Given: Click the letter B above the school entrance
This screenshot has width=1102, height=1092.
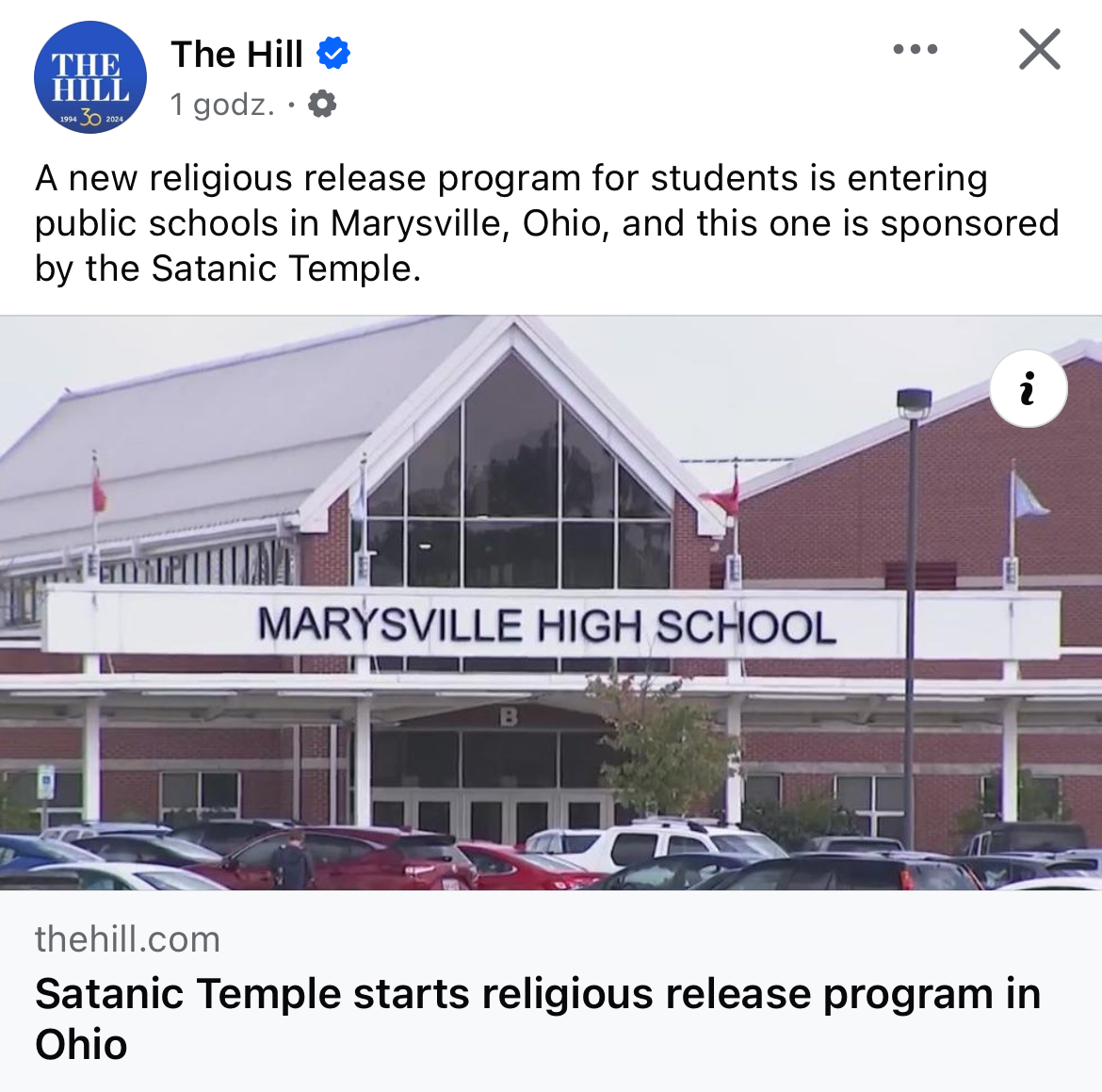Looking at the screenshot, I should click(x=508, y=716).
